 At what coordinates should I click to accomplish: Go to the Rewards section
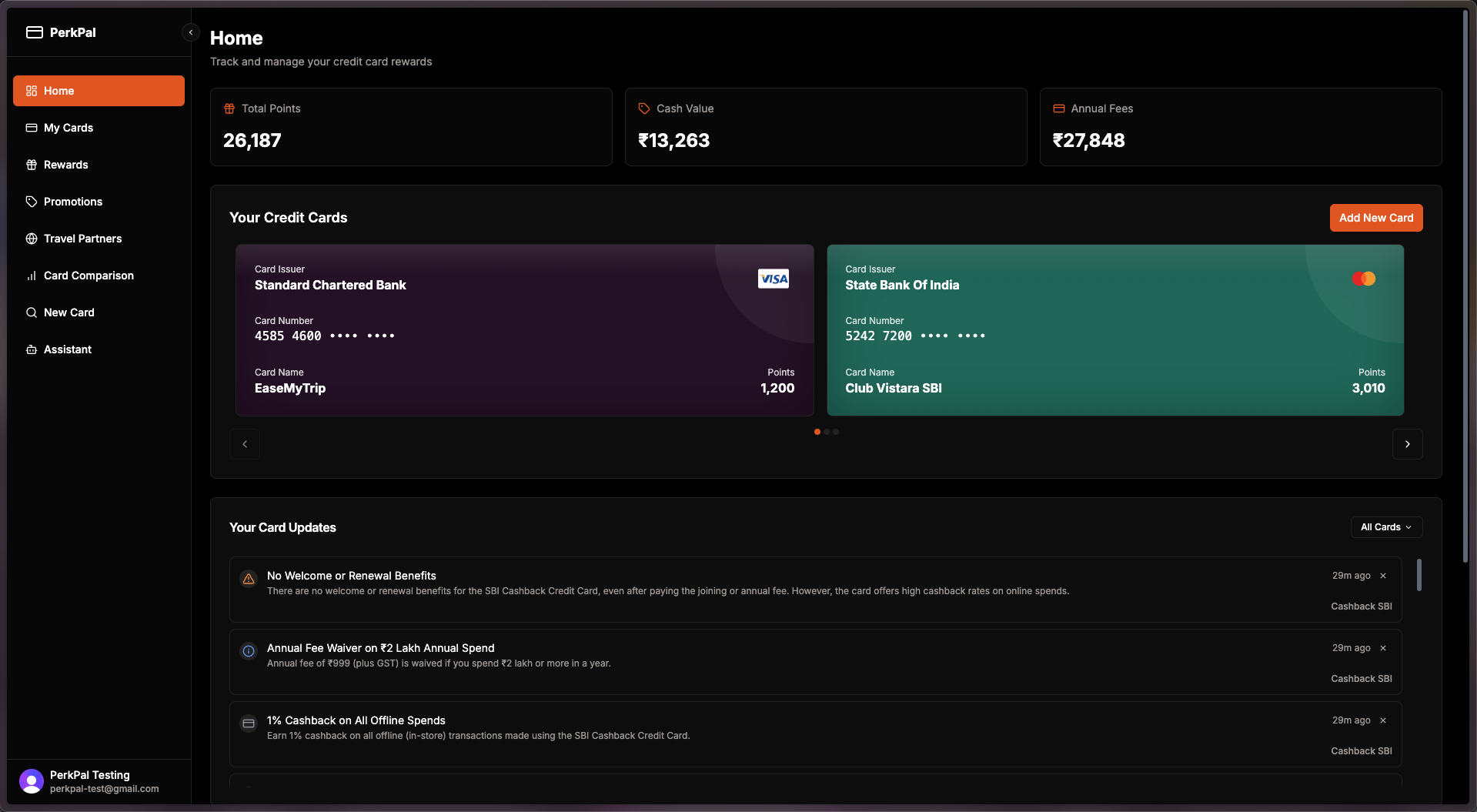tap(66, 165)
